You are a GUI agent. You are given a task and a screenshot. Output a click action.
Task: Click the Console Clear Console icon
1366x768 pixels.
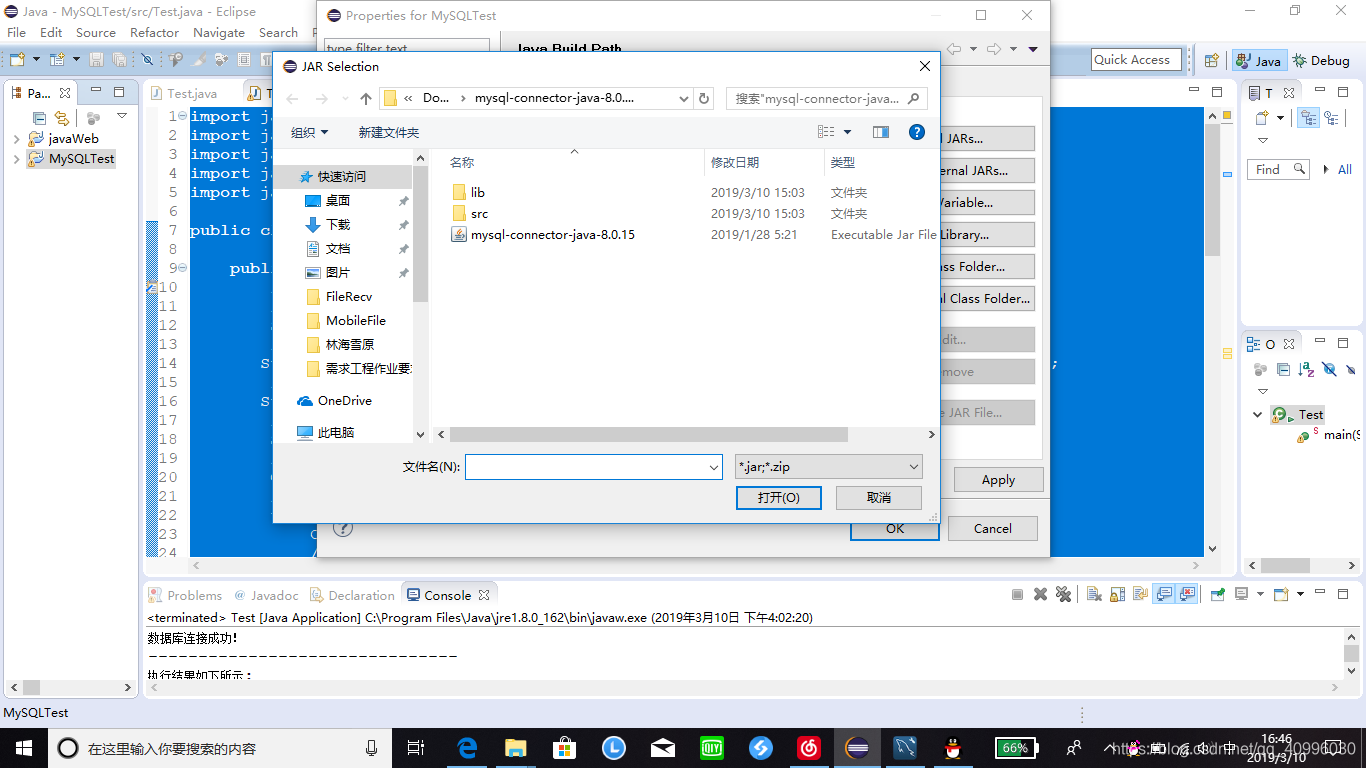tap(1094, 594)
